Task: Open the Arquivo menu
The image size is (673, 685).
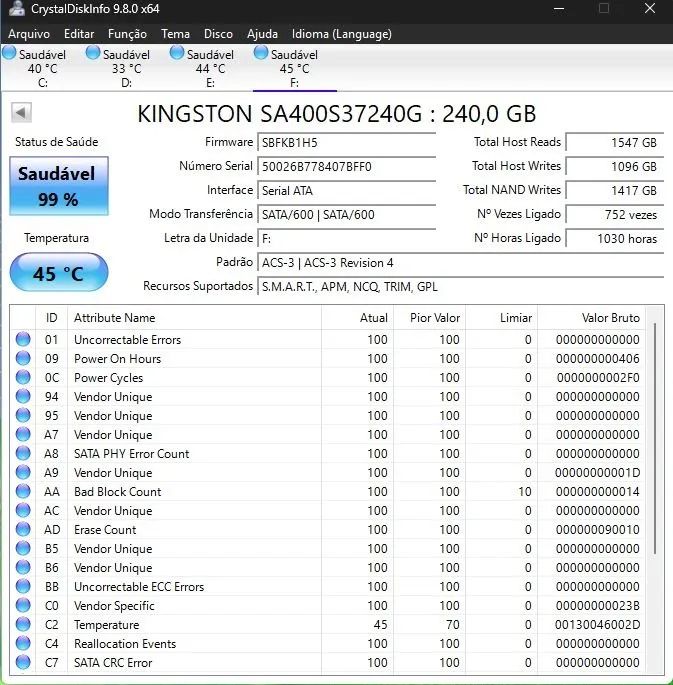Action: [x=29, y=34]
